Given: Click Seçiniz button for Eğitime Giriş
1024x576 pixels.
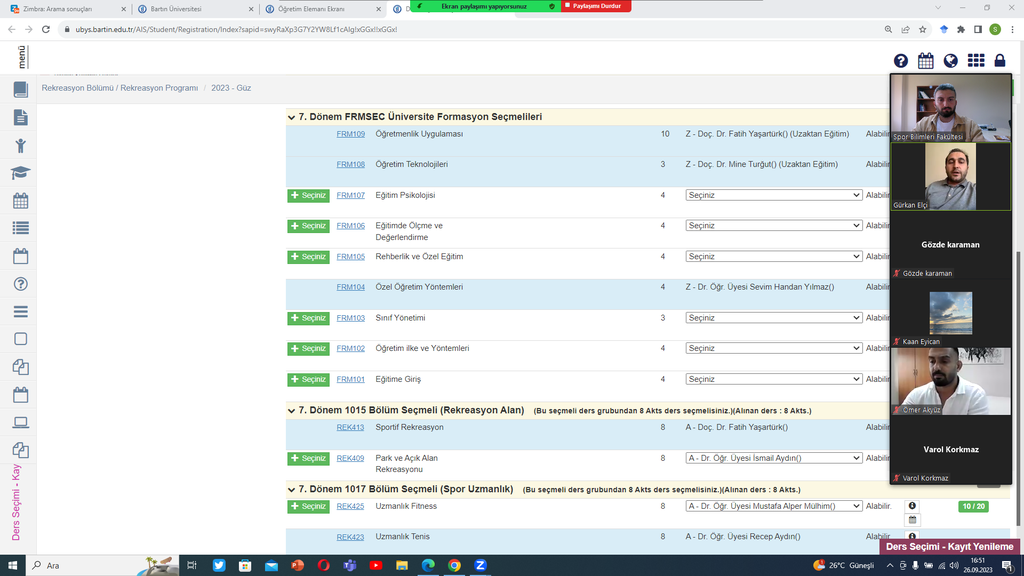Looking at the screenshot, I should [308, 380].
